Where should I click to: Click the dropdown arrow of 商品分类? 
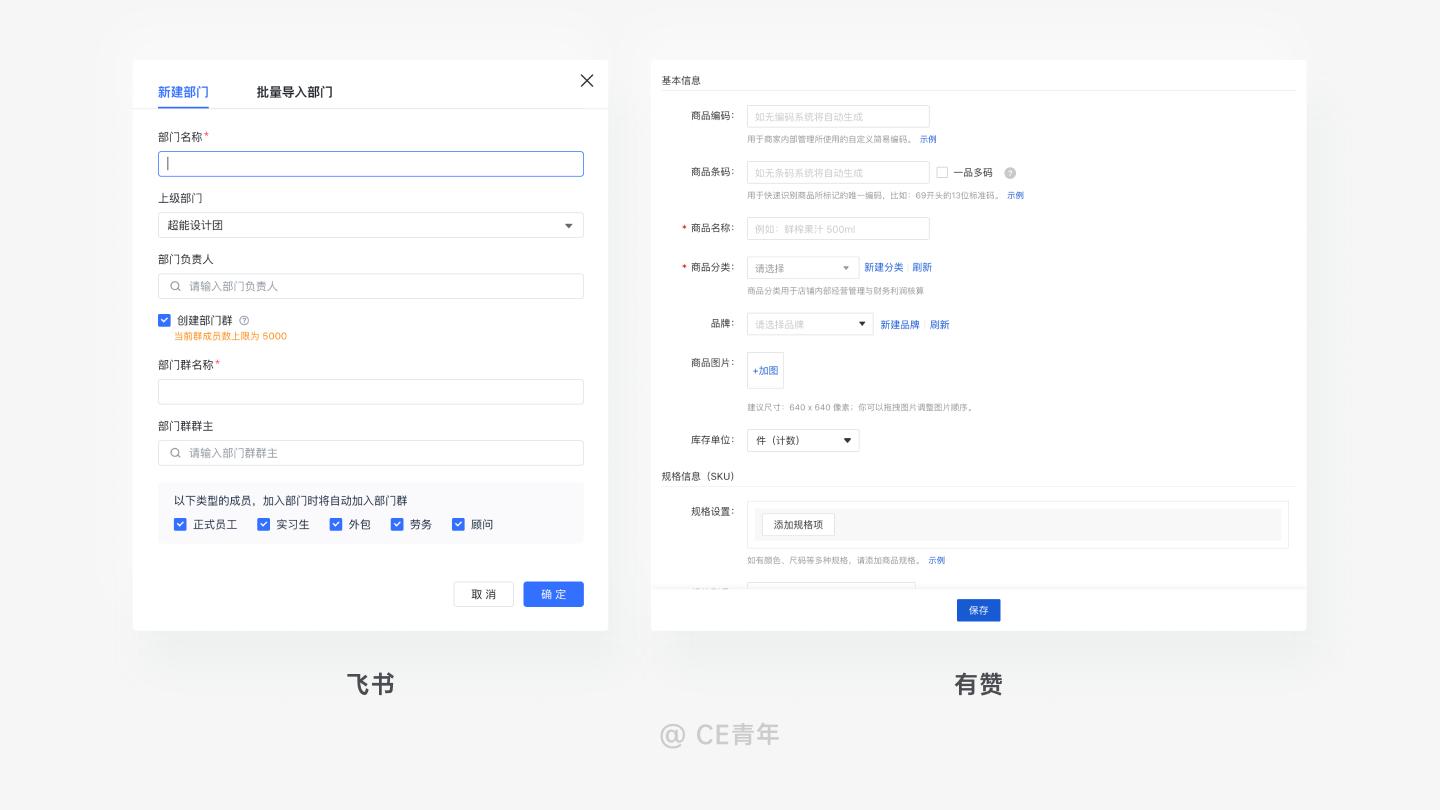[x=846, y=268]
